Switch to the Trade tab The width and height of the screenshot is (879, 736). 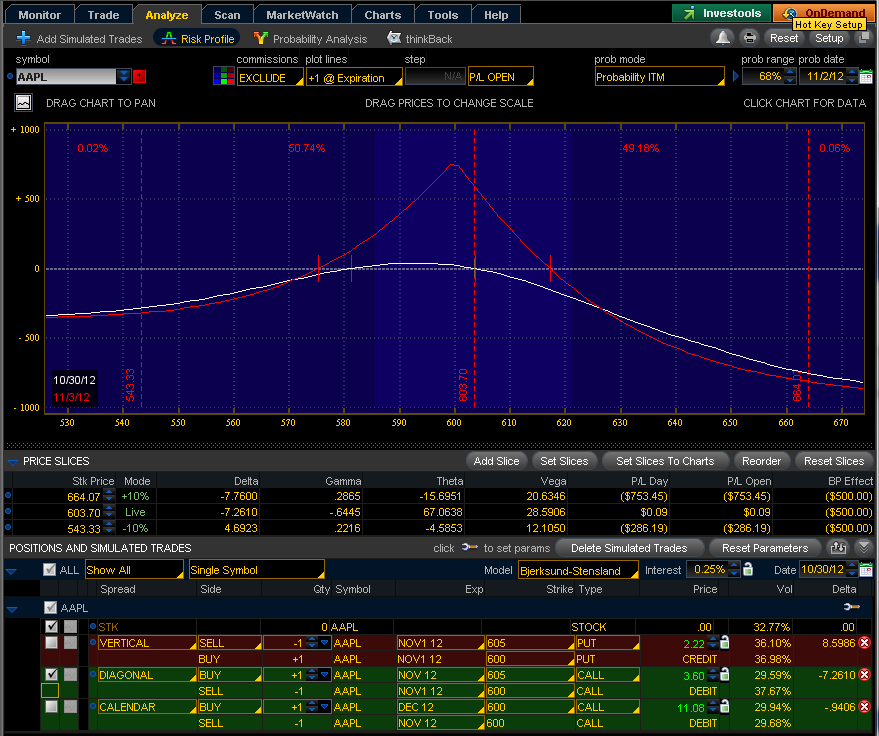point(103,15)
